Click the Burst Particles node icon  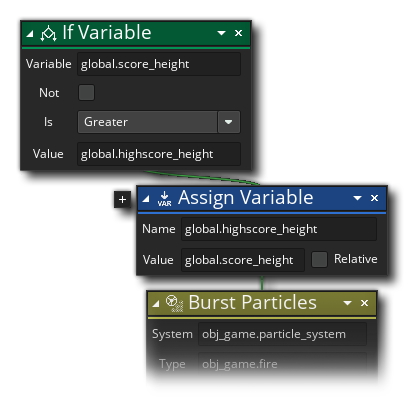[174, 303]
